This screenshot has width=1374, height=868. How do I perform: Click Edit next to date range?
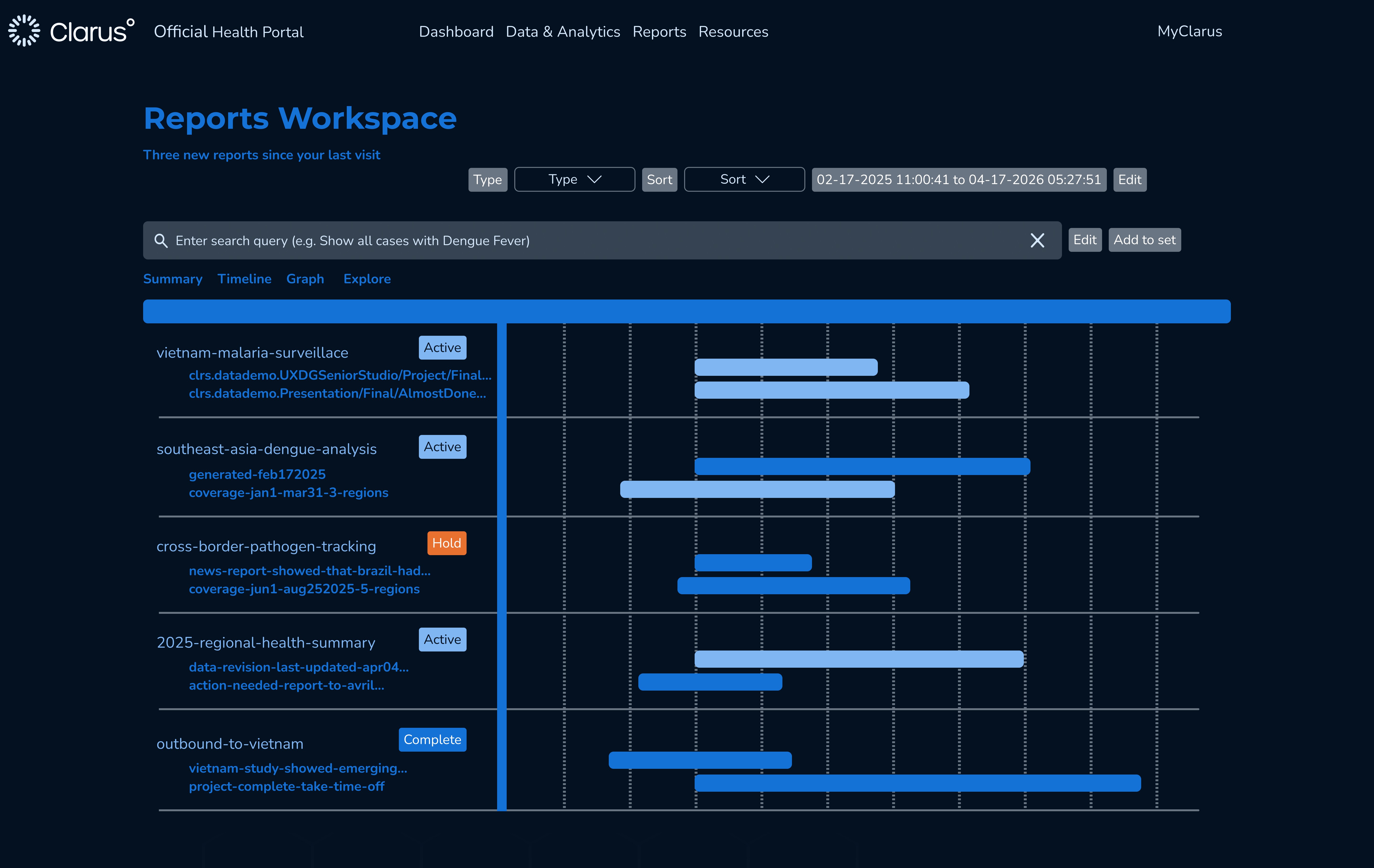tap(1129, 180)
